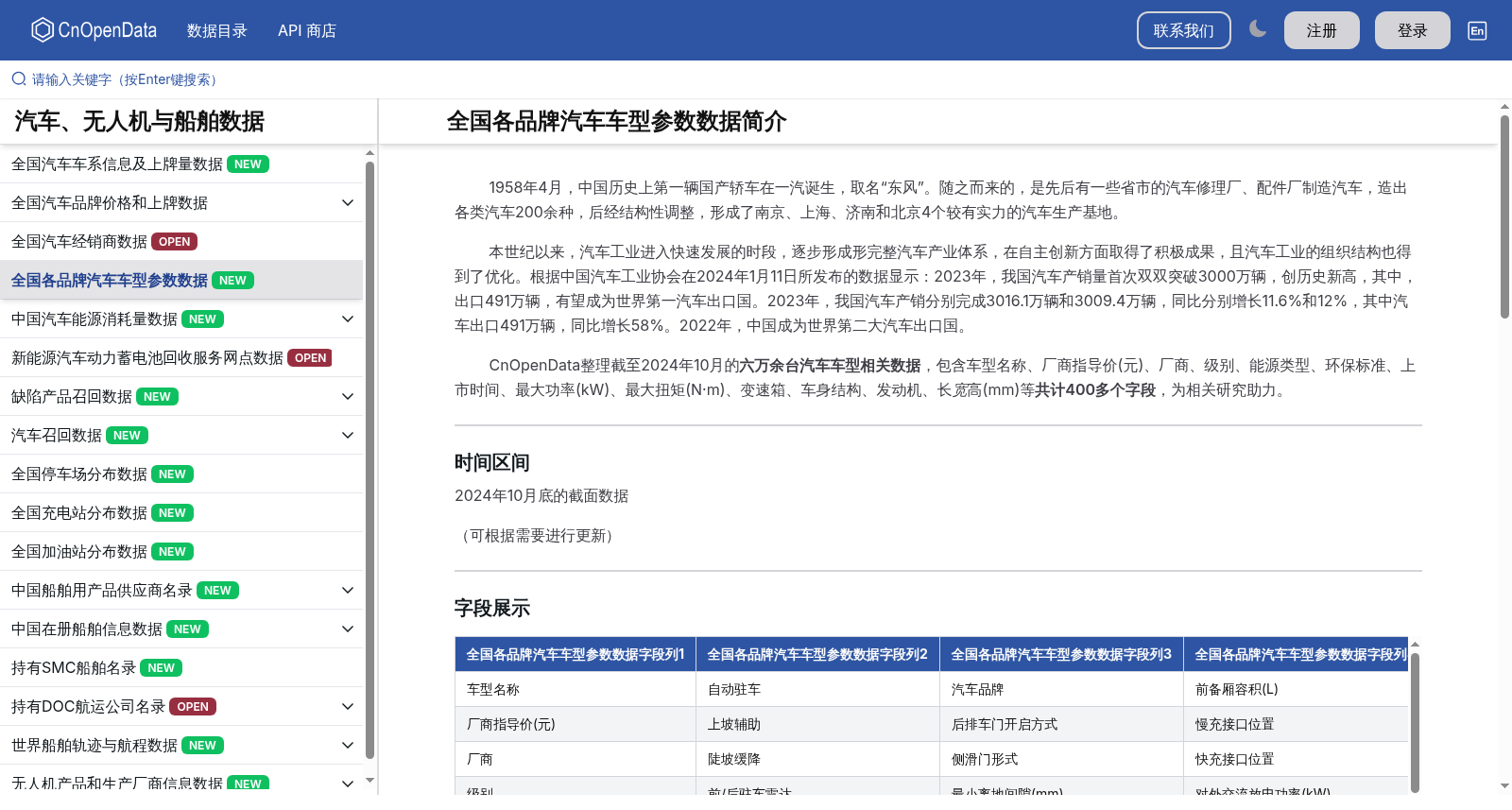Open the API 商店 menu

coord(307,30)
